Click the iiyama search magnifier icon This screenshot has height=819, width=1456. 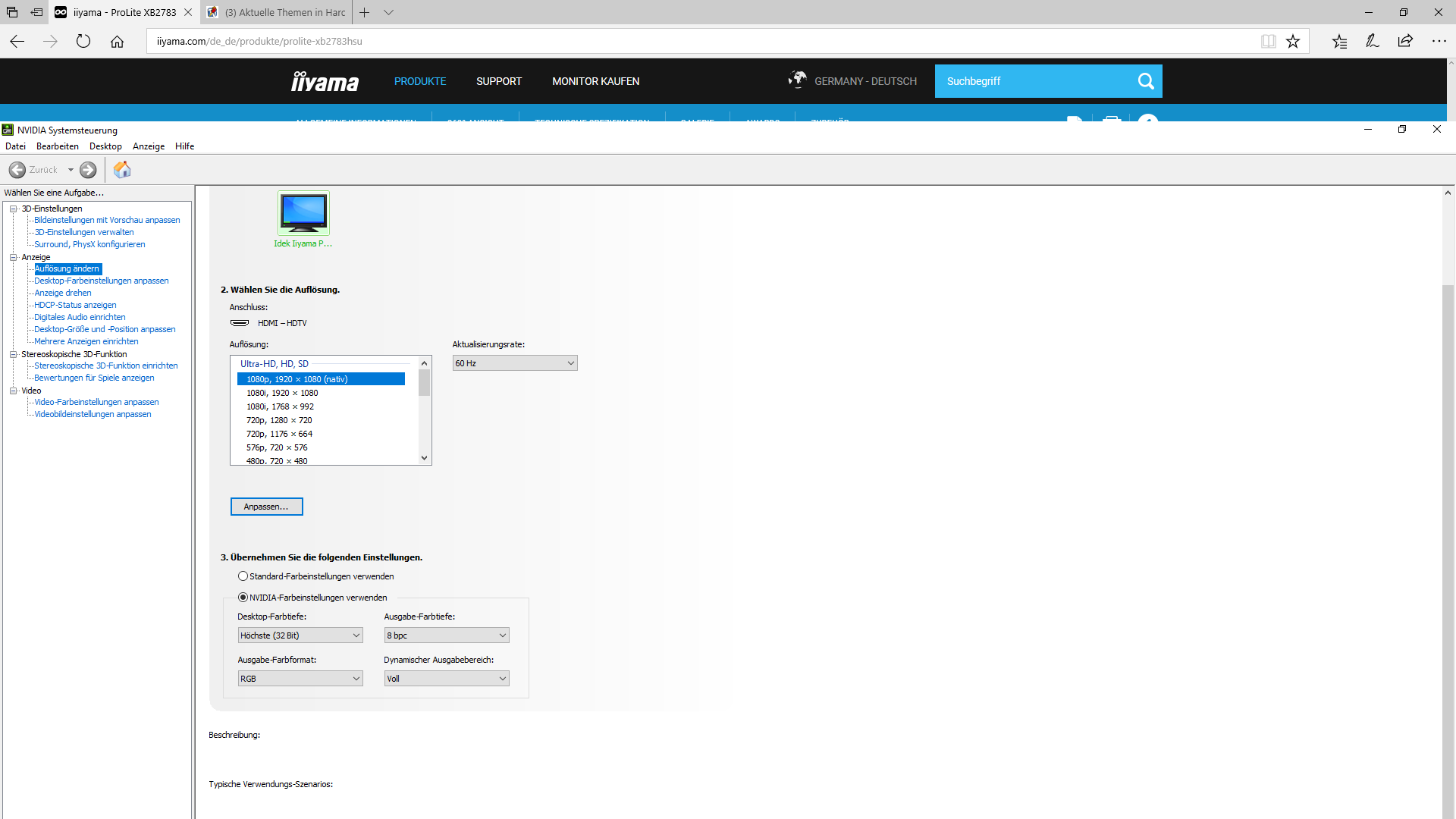coord(1145,81)
